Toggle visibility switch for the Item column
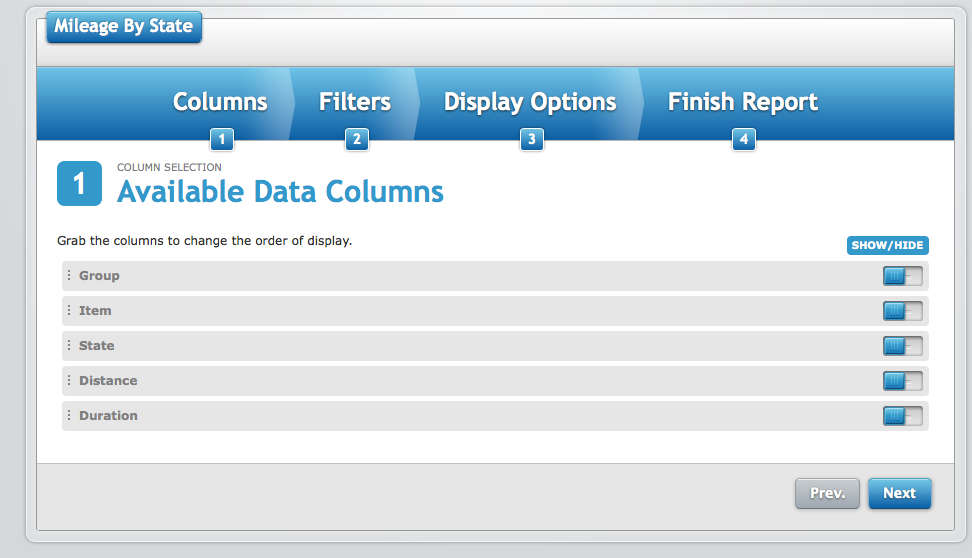 coord(903,311)
